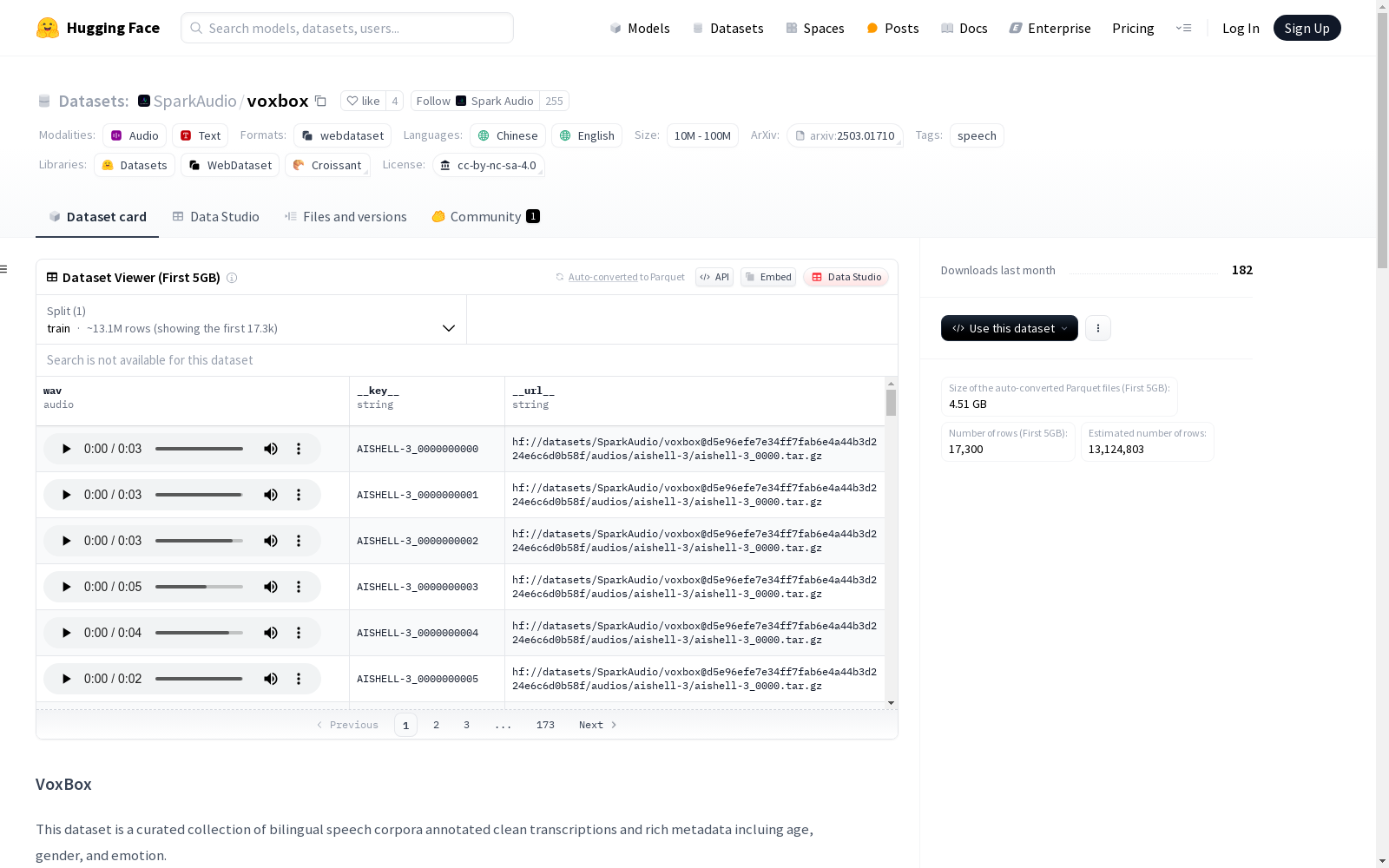Open Spaces in the top navigation
Viewport: 1389px width, 868px height.
[x=815, y=28]
